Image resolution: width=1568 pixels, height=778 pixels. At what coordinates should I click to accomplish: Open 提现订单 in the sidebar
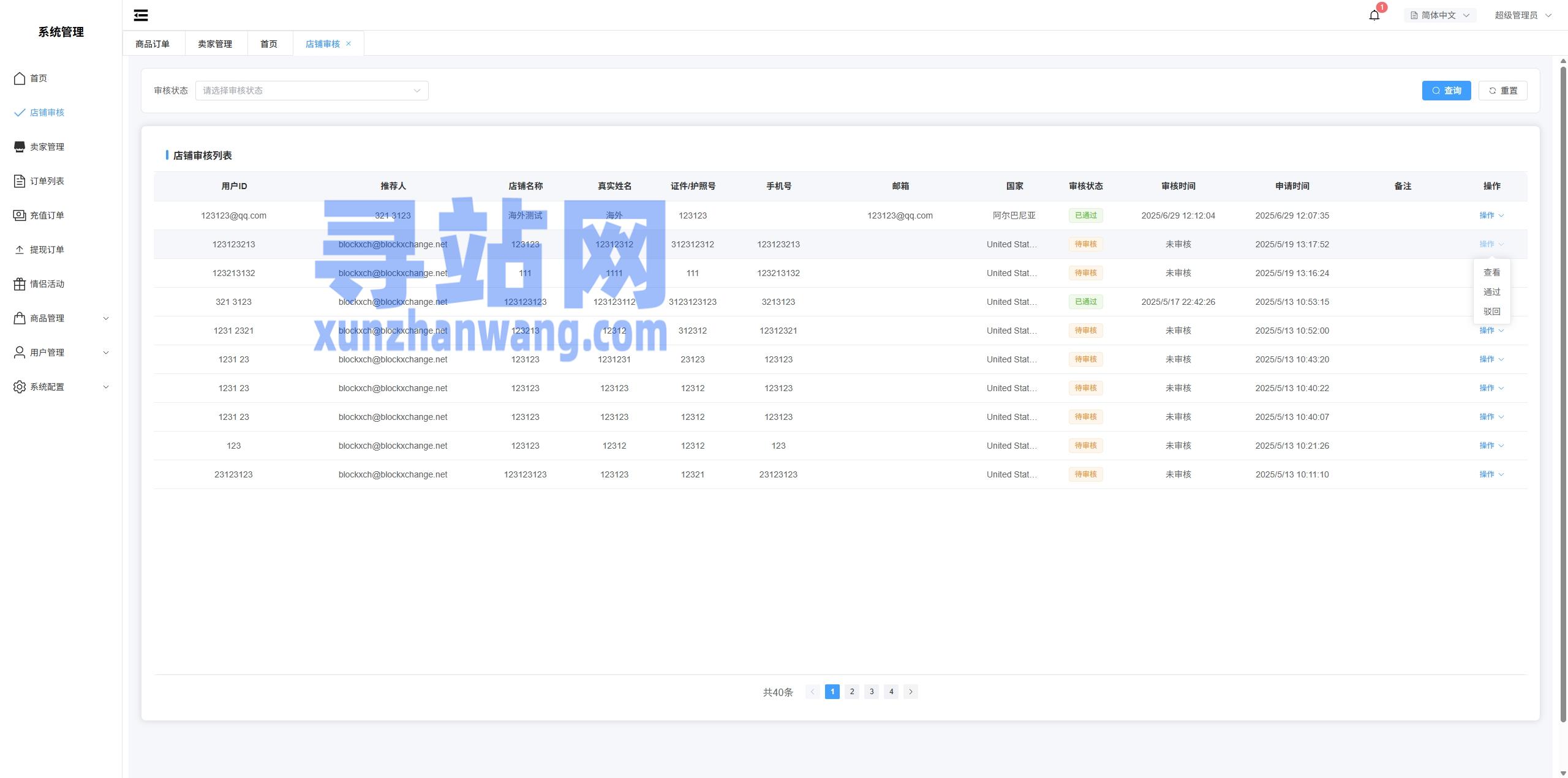61,250
